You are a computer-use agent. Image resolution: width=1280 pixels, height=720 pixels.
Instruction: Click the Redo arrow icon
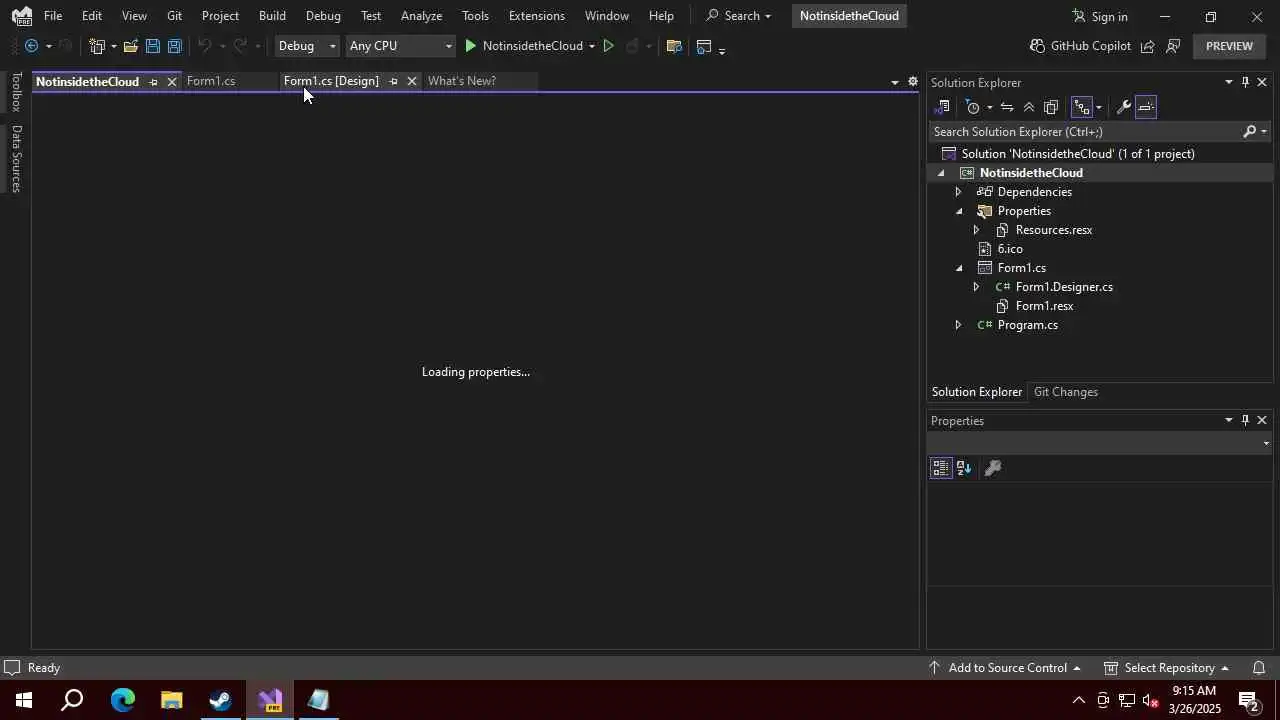(240, 46)
